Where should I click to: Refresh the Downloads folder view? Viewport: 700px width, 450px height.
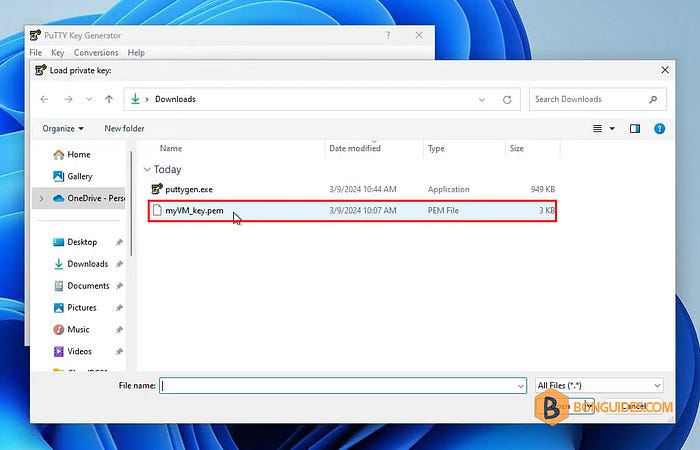507,100
